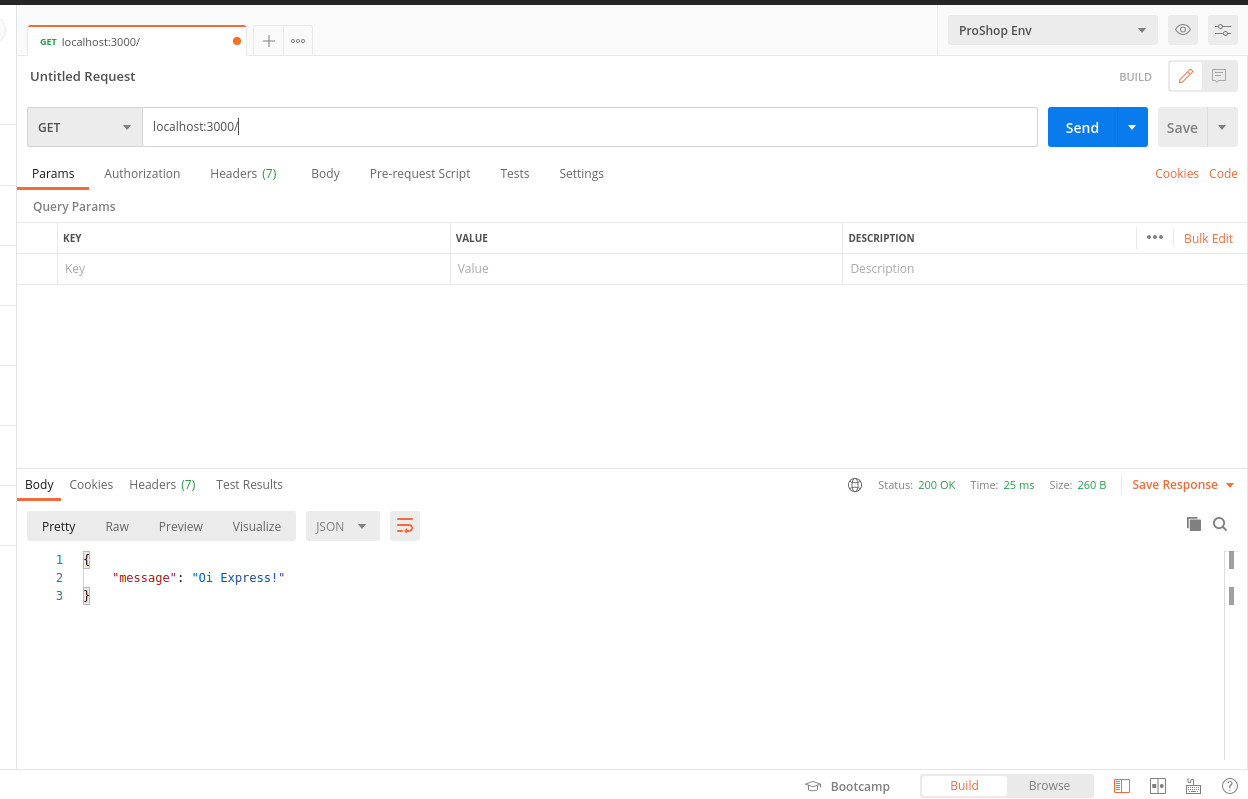The image size is (1248, 799).
Task: Toggle line wrapping in the response viewer
Action: [404, 525]
